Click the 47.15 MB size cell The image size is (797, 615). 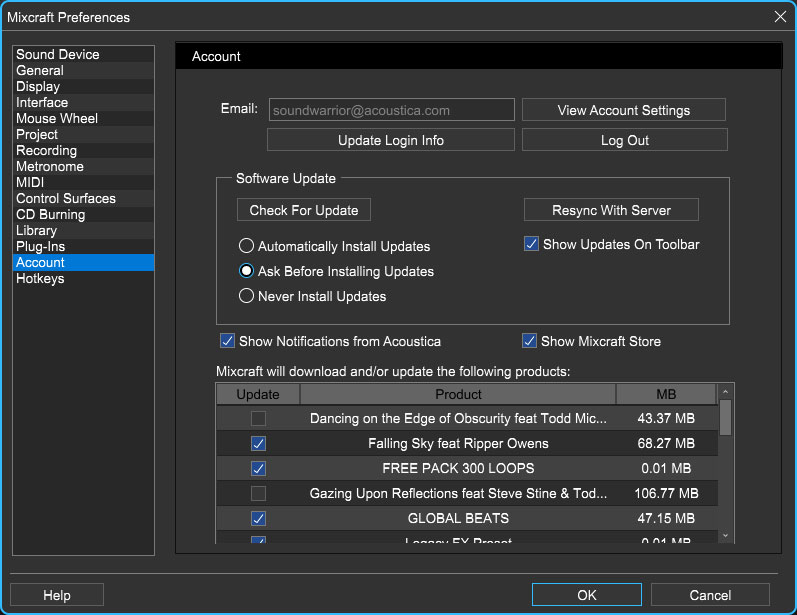[666, 518]
